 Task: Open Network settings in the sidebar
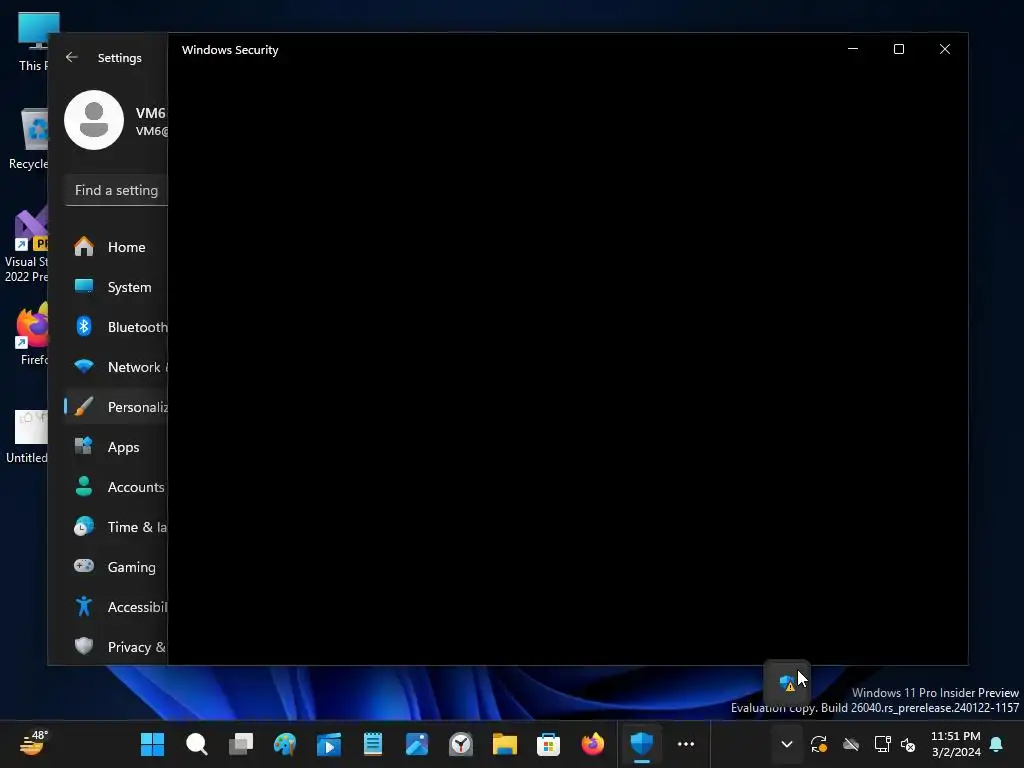(x=116, y=367)
